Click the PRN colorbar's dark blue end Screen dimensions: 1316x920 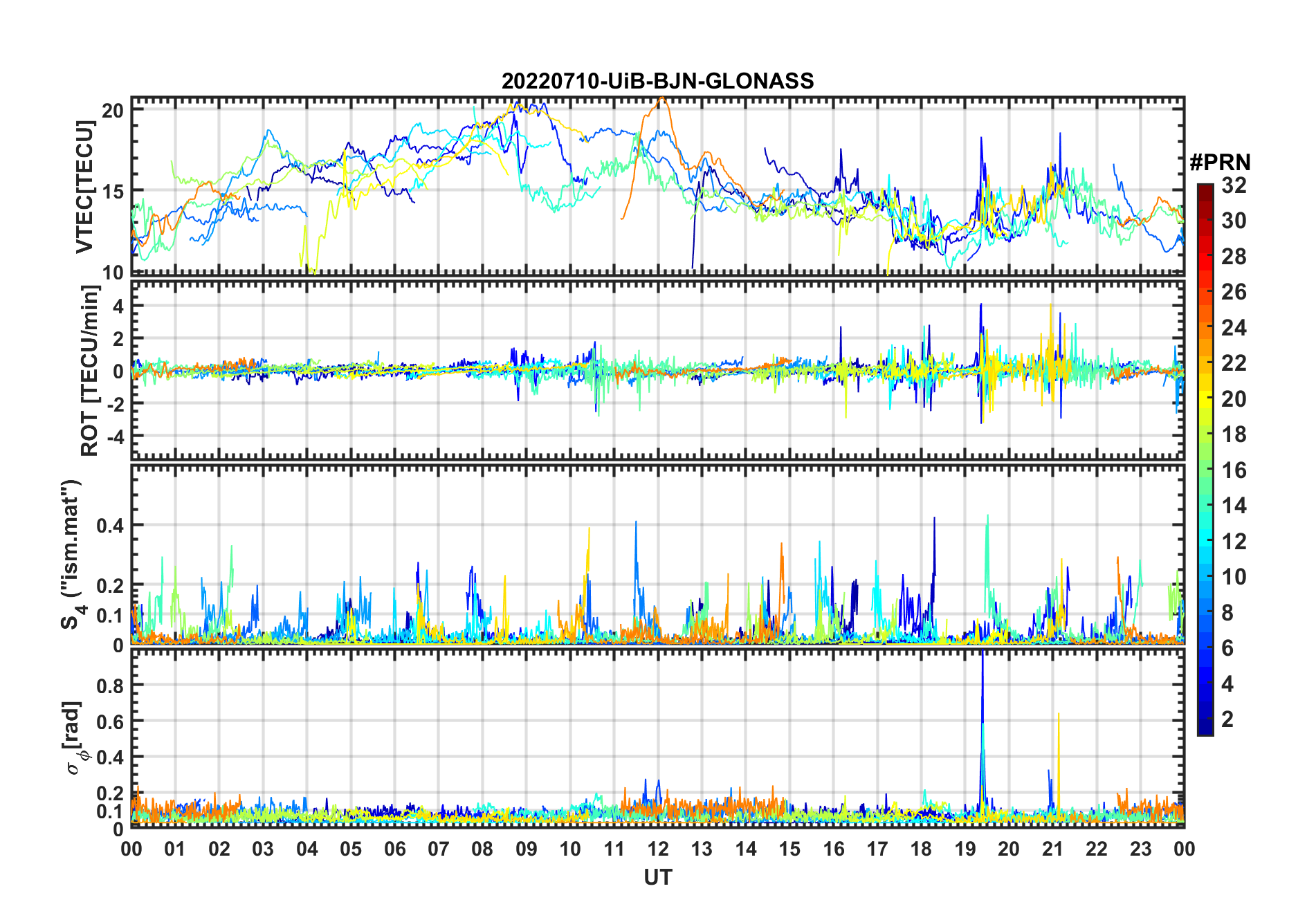[1205, 728]
